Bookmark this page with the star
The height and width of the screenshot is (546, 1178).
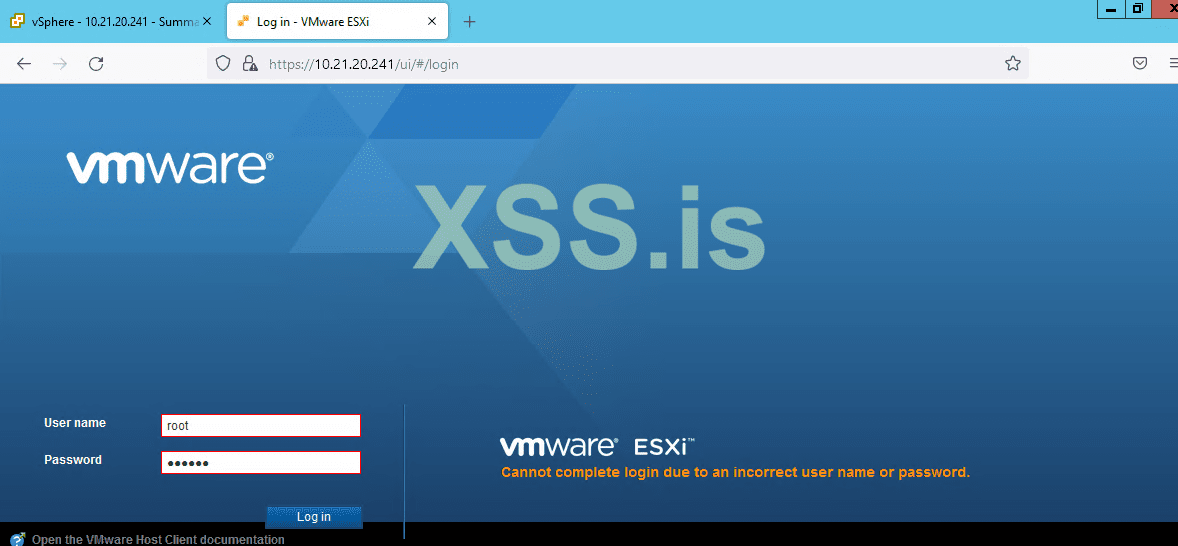1013,64
